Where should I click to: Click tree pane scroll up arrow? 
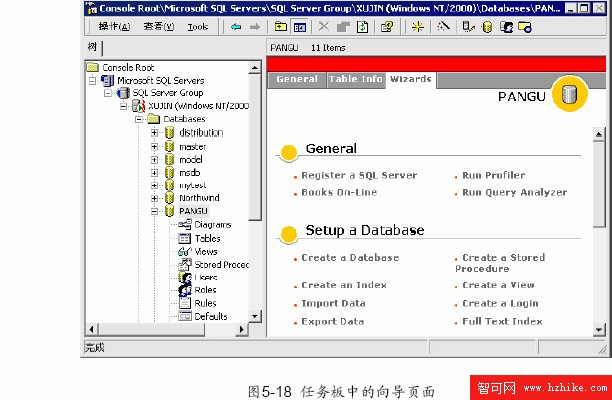[x=255, y=68]
